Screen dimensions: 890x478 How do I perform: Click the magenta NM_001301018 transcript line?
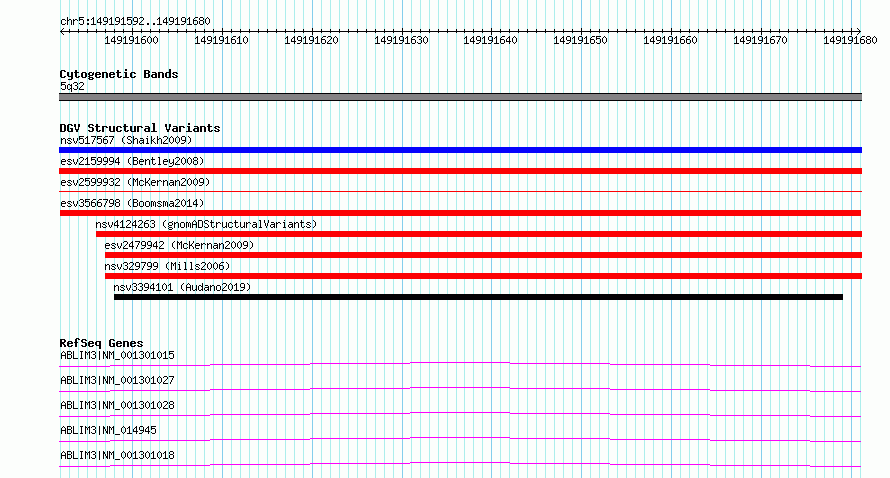pyautogui.click(x=460, y=464)
